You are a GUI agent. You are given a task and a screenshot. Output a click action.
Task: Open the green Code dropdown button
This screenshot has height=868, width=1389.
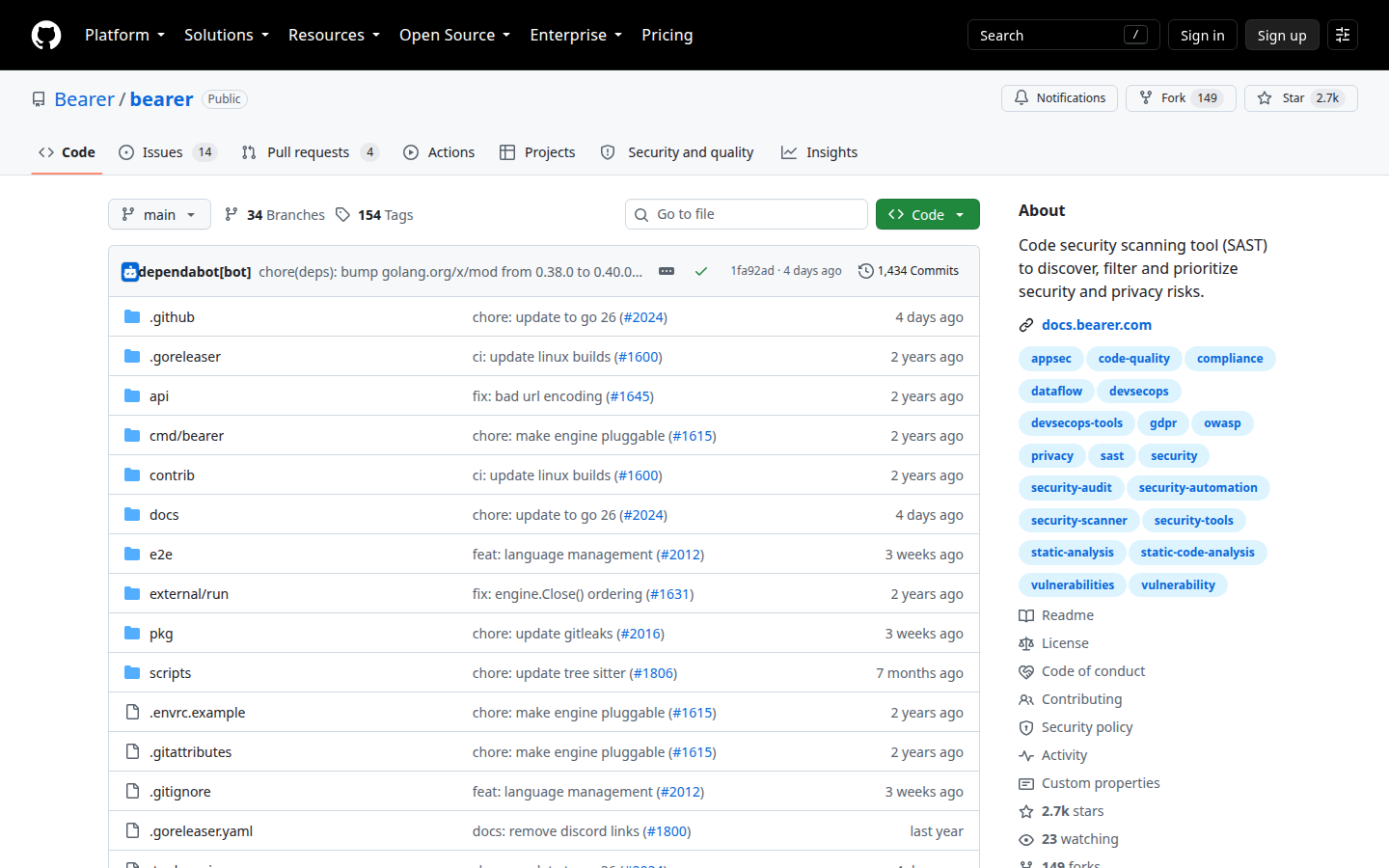(x=928, y=214)
